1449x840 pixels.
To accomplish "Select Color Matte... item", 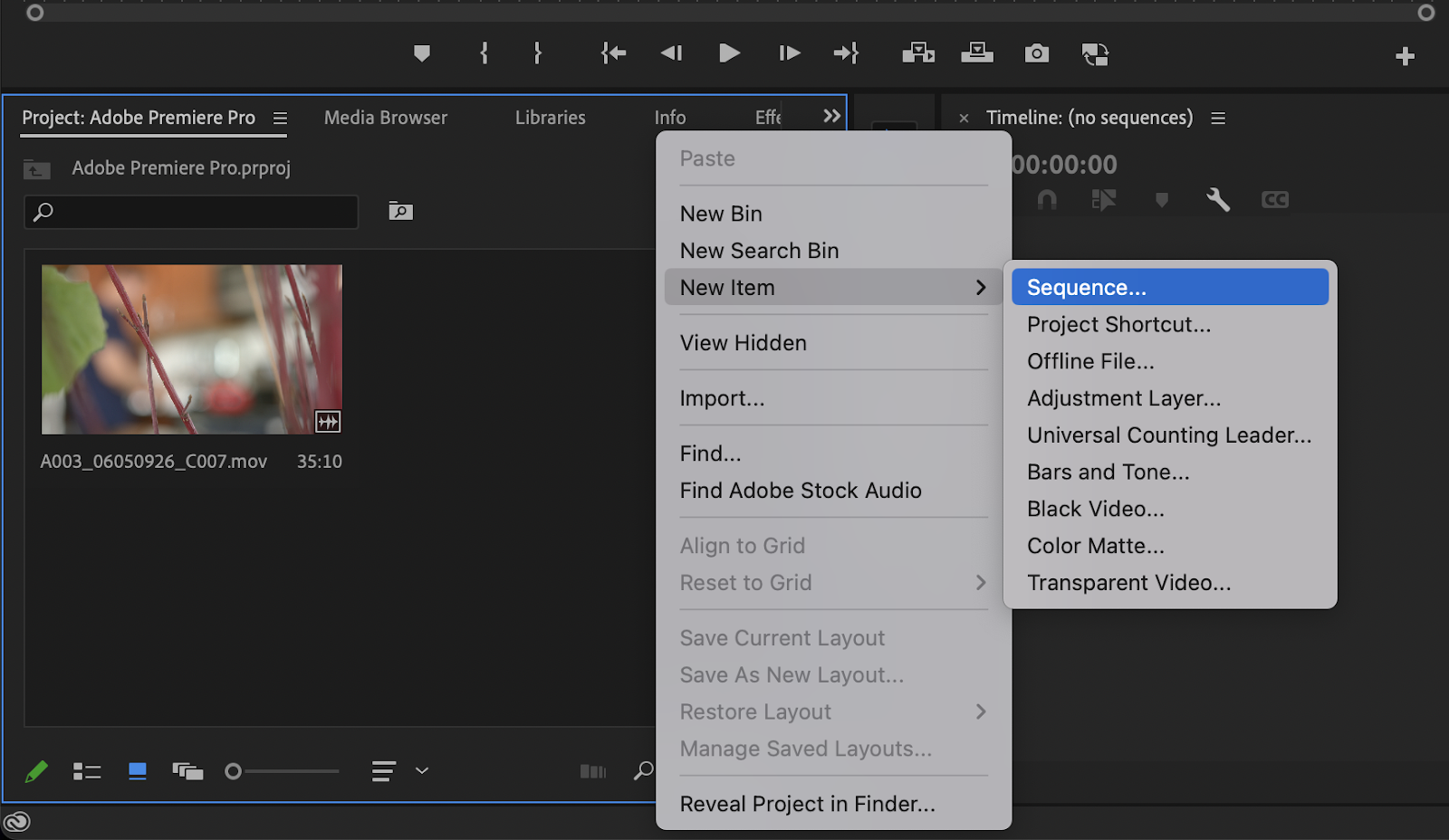I will click(1170, 546).
